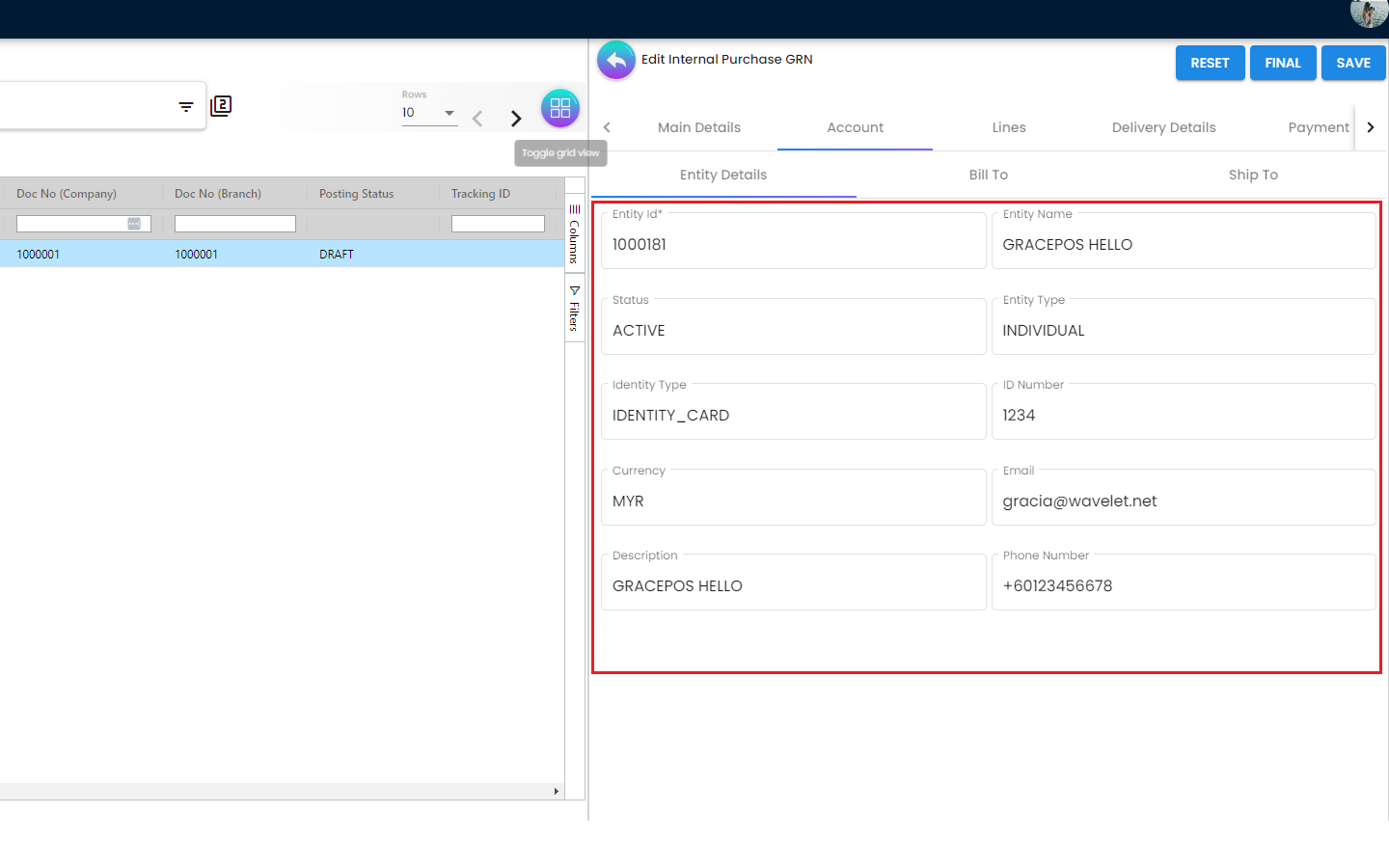
Task: Open the Rows per page dropdown
Action: click(x=429, y=113)
